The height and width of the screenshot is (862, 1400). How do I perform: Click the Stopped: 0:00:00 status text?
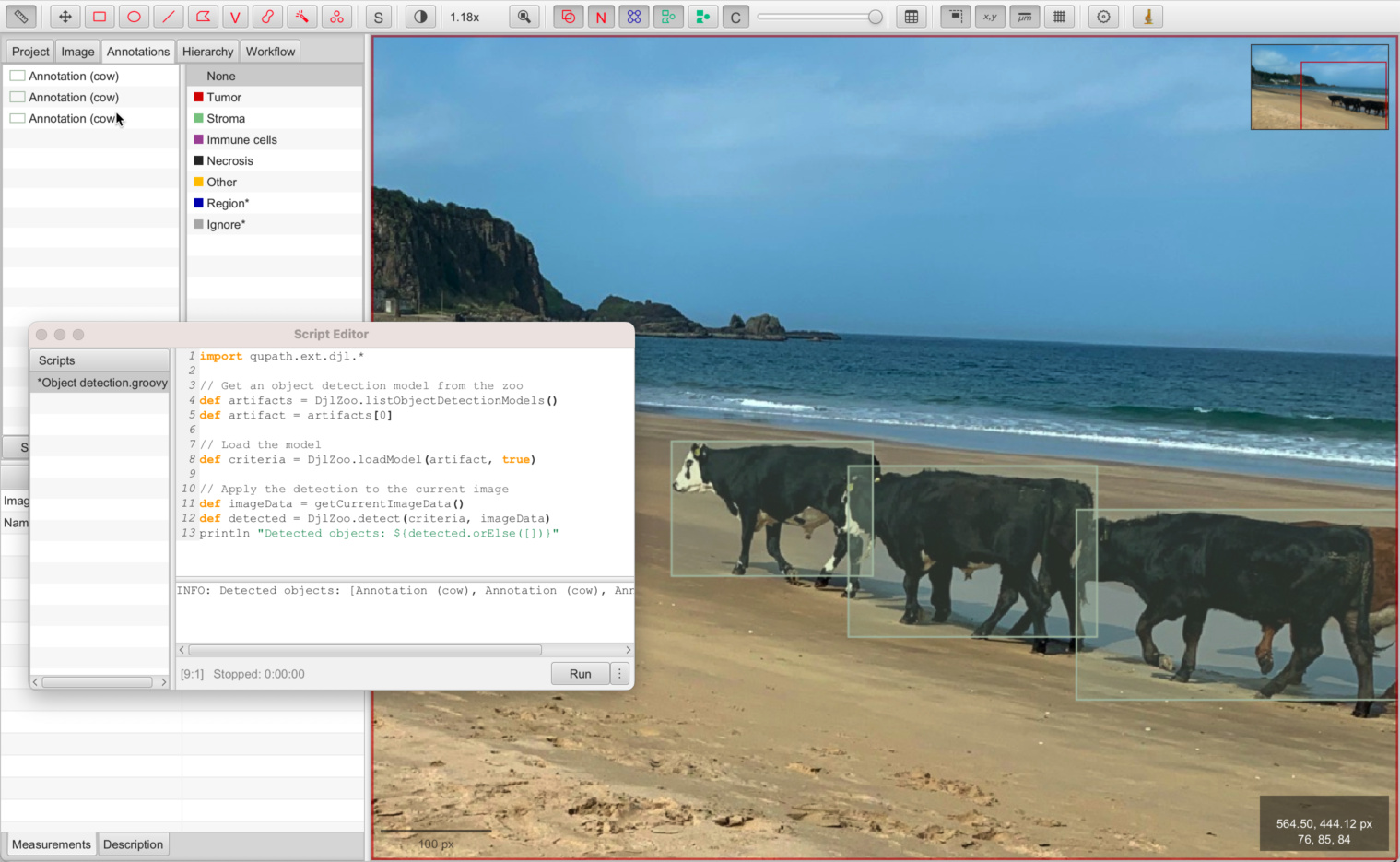[x=259, y=674]
